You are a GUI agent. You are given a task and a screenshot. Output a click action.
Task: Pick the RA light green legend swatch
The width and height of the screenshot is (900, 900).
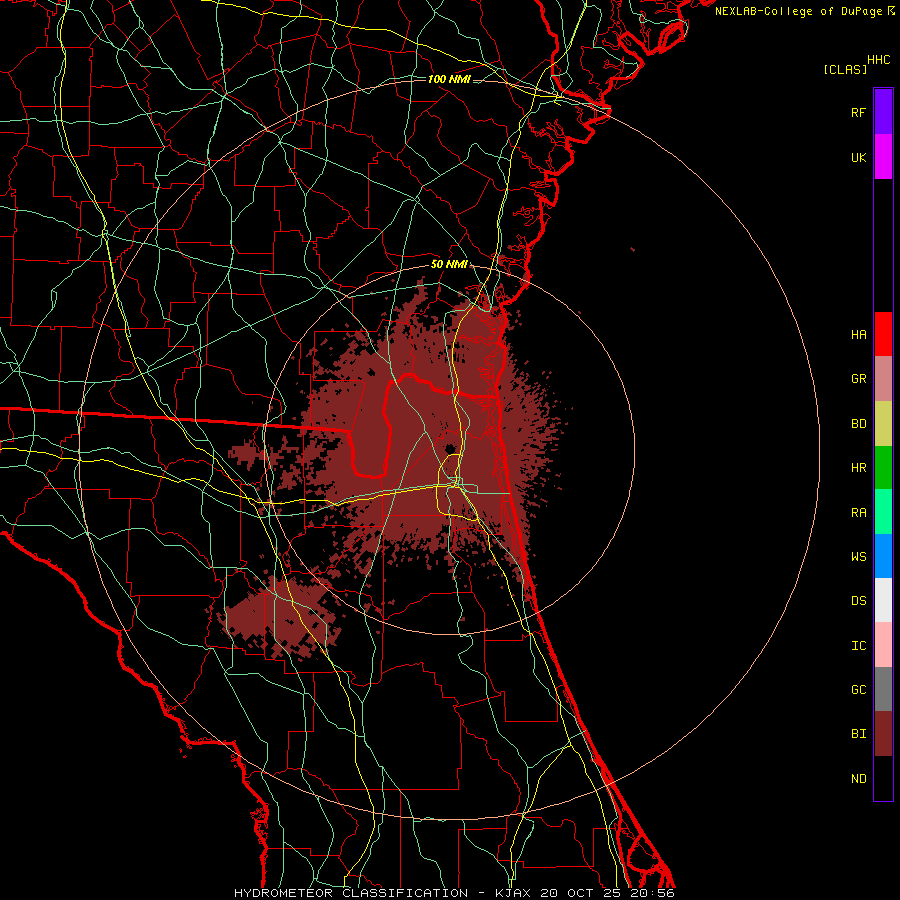(x=883, y=512)
